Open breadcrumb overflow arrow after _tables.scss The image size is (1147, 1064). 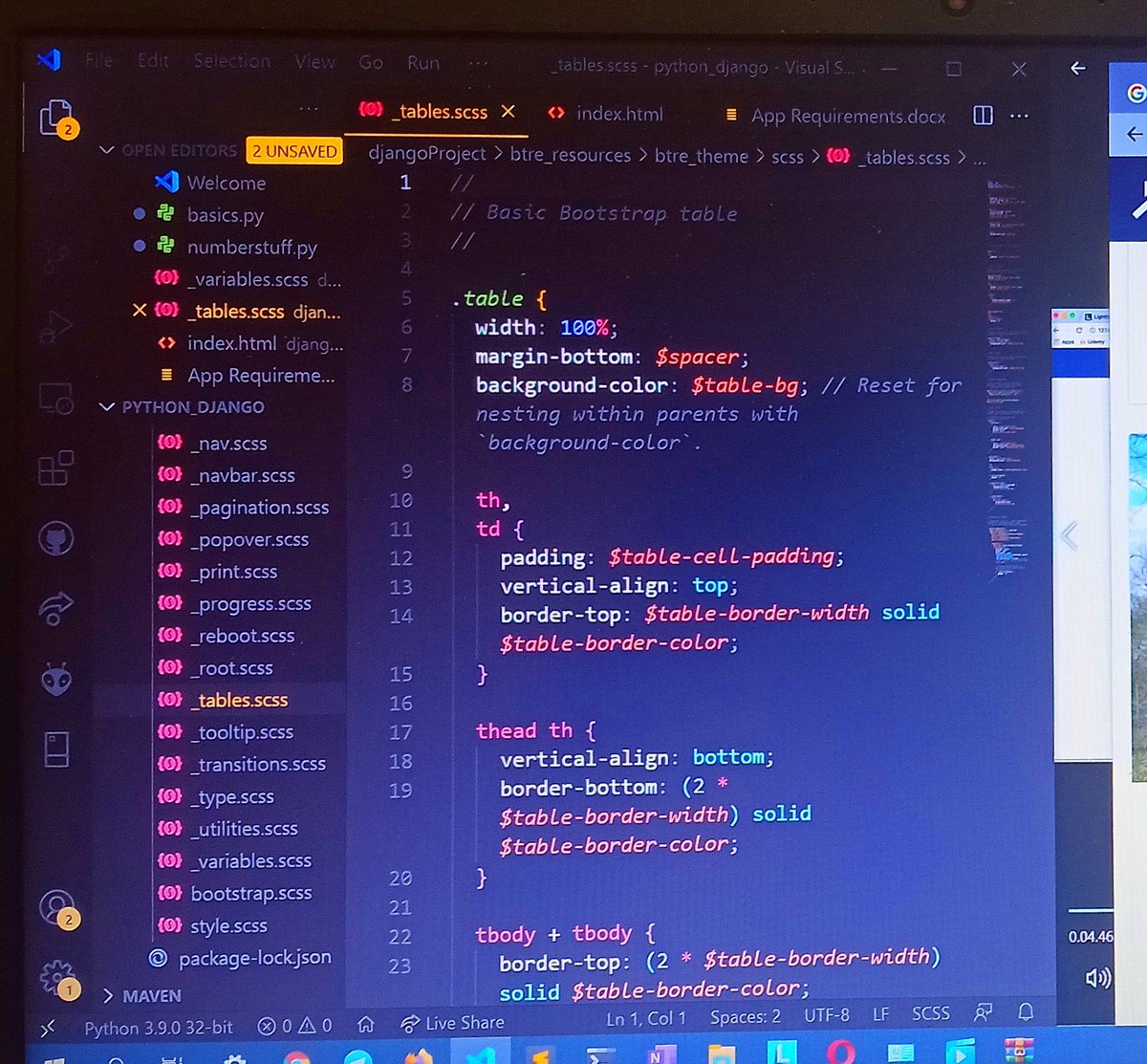point(963,157)
